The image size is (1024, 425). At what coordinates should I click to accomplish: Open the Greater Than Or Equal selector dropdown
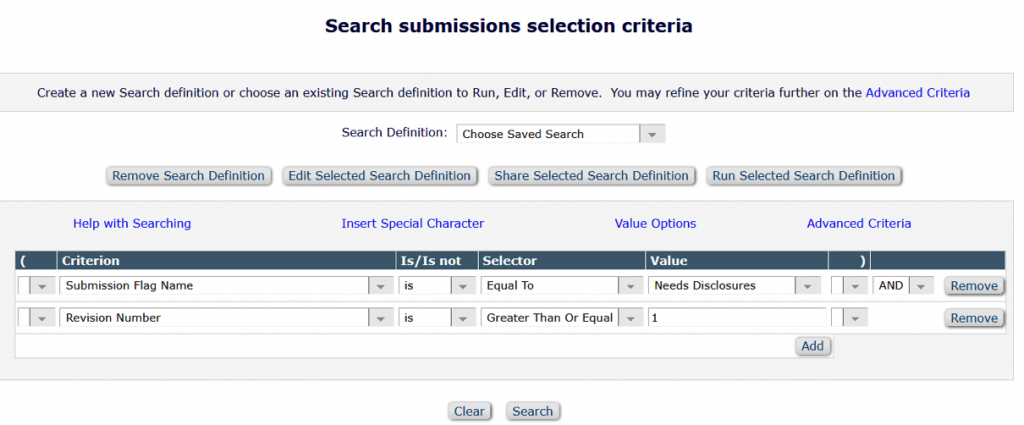tap(561, 318)
